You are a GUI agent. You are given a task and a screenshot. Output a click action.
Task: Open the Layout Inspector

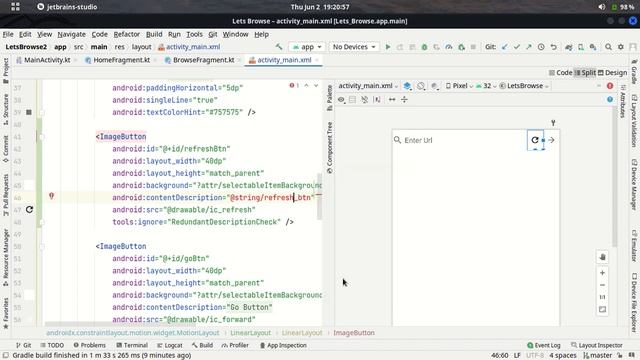coord(596,345)
